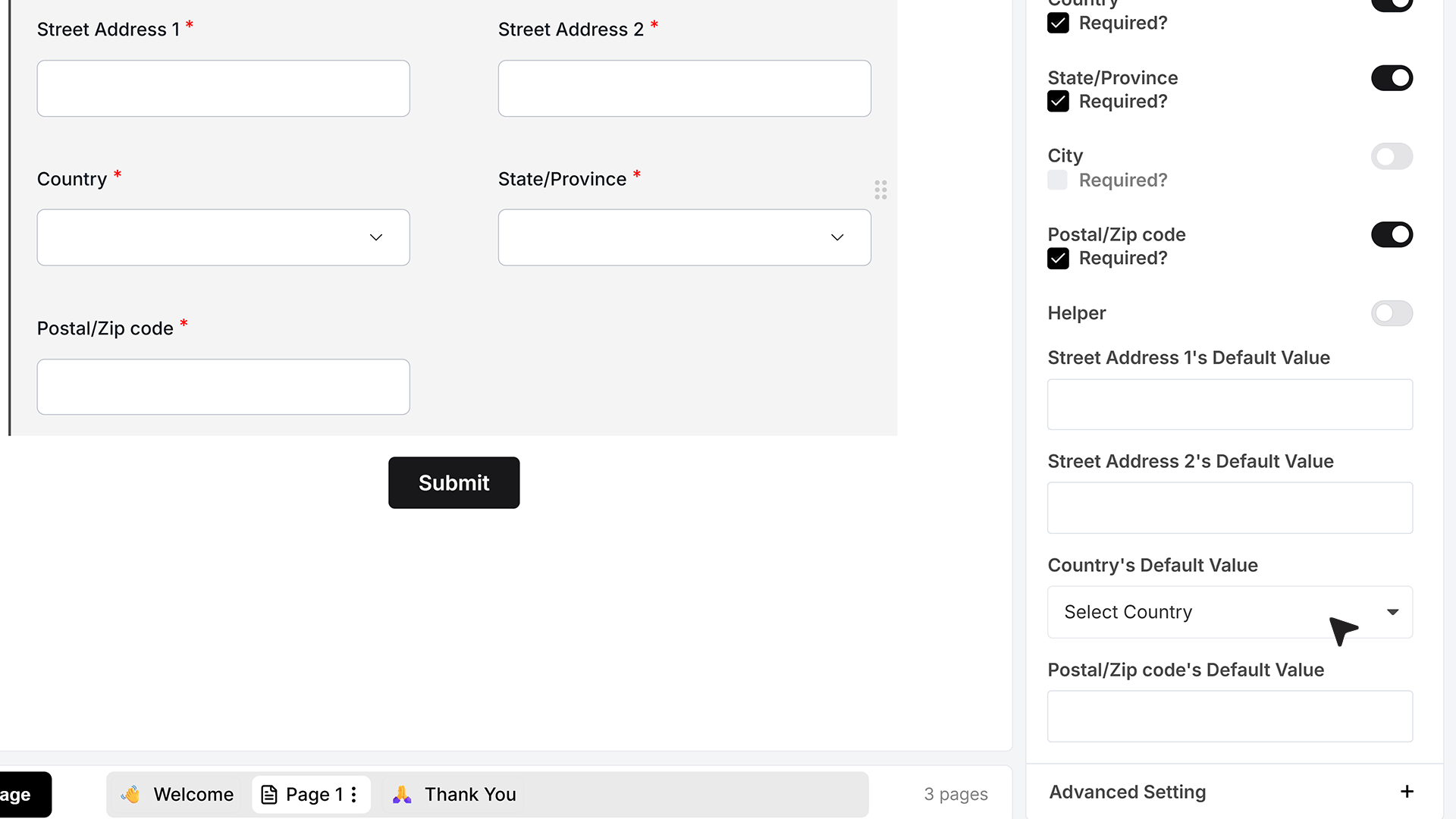Enable the Helper switch
The image size is (1456, 819).
(x=1392, y=313)
